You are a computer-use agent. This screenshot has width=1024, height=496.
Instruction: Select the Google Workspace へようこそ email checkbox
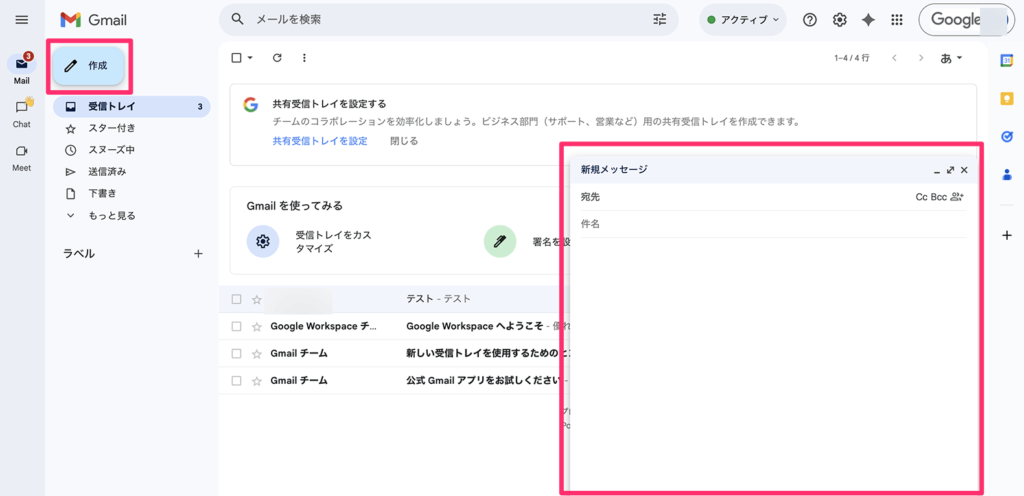pos(236,326)
